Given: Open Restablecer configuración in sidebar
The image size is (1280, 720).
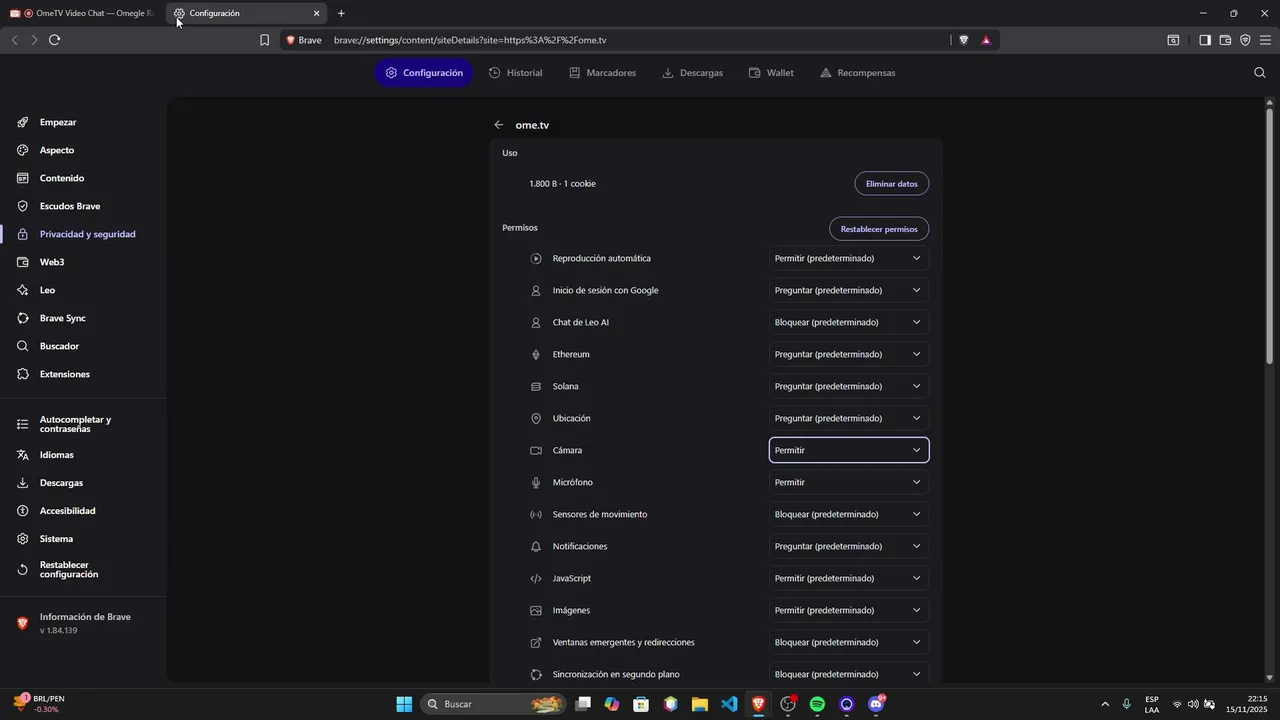Looking at the screenshot, I should (69, 570).
